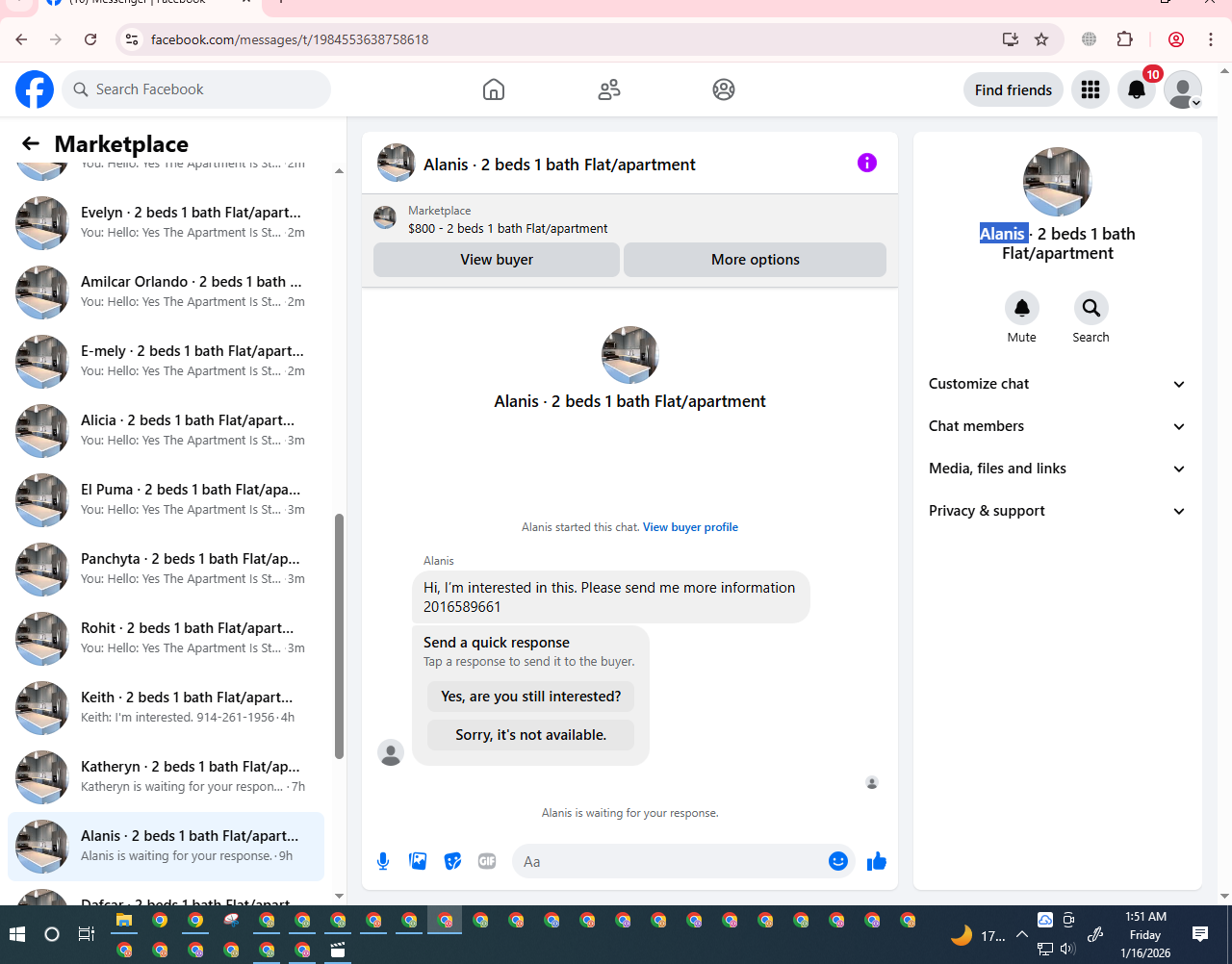Open E-mely's conversation
The height and width of the screenshot is (964, 1232).
166,362
